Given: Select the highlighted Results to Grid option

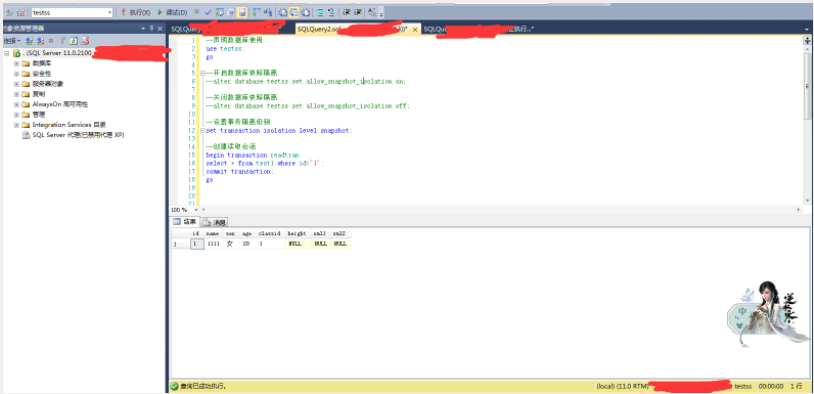Looking at the screenshot, I should point(294,12).
